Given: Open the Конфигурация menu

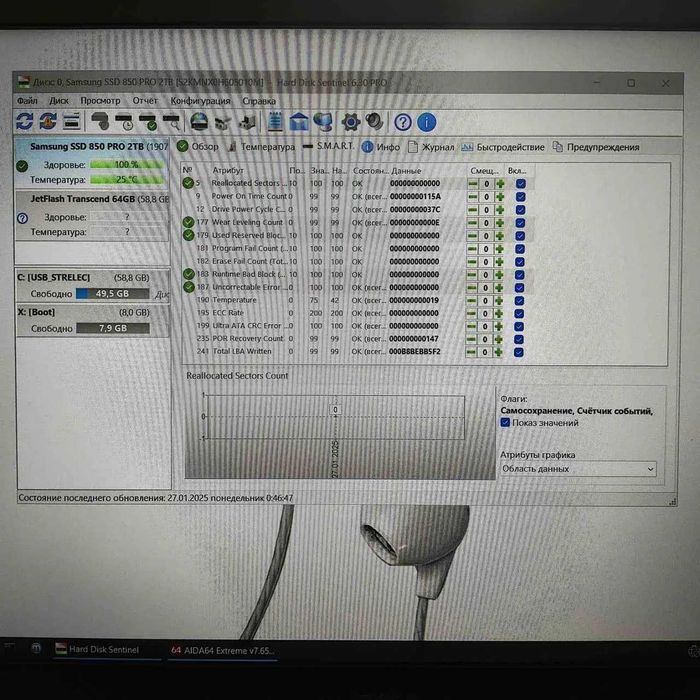Looking at the screenshot, I should tap(200, 100).
